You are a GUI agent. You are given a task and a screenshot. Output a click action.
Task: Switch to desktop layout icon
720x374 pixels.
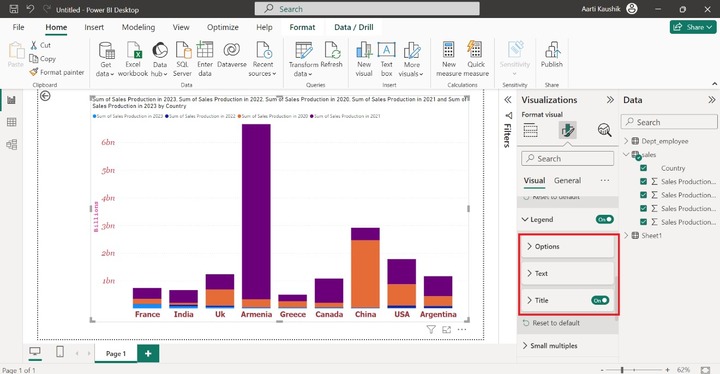(x=35, y=352)
